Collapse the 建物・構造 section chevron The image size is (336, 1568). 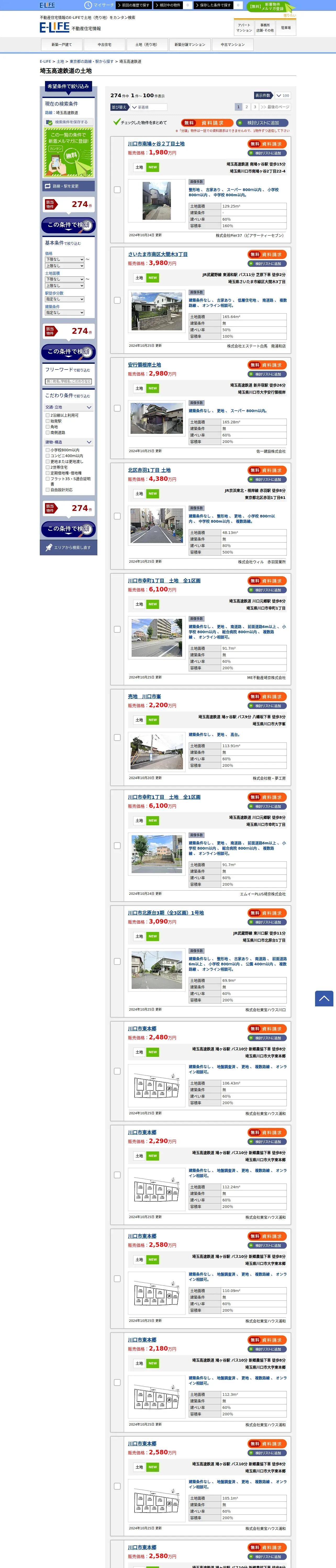[89, 442]
